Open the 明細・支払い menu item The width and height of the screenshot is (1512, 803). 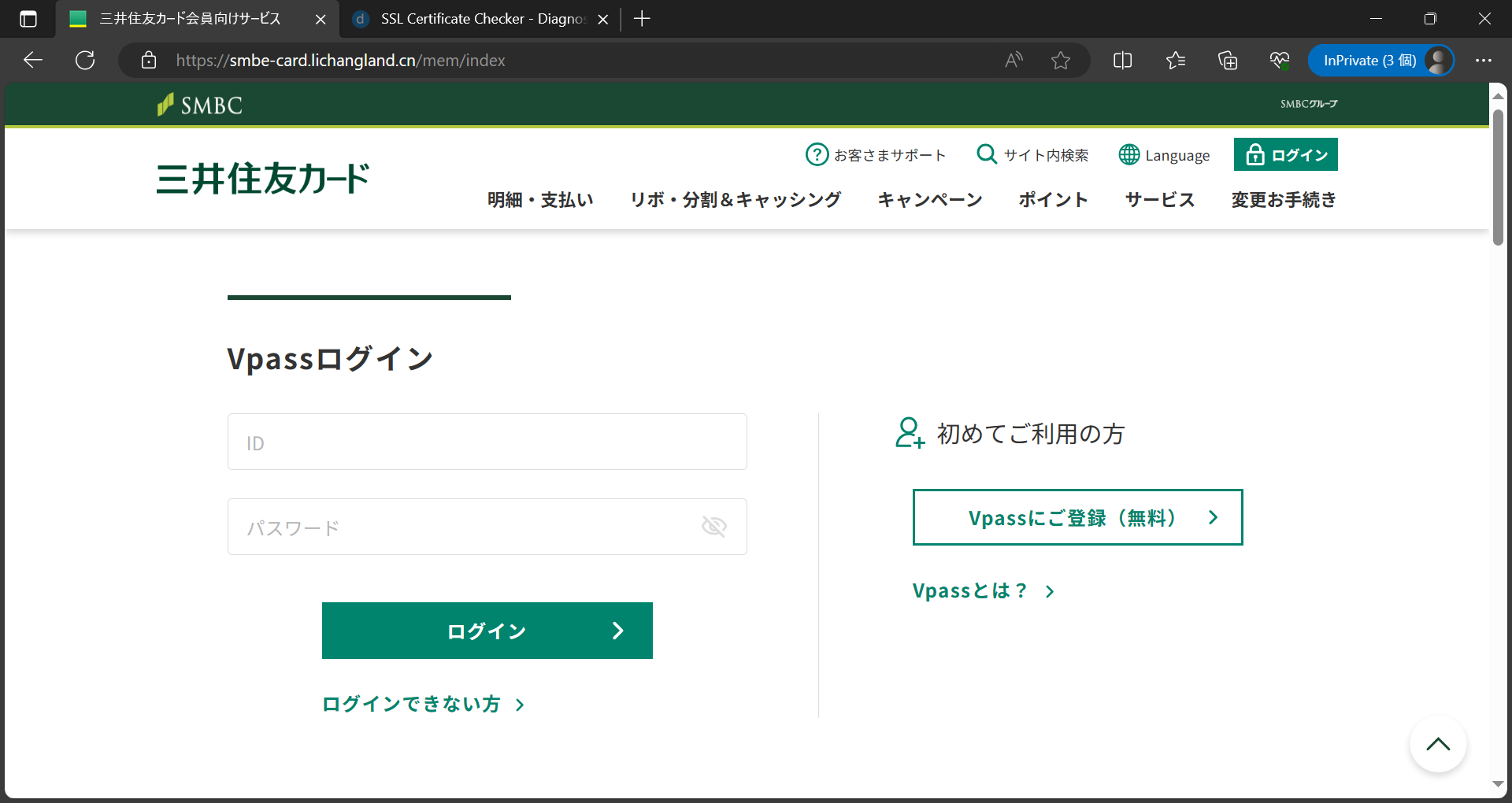click(x=540, y=200)
